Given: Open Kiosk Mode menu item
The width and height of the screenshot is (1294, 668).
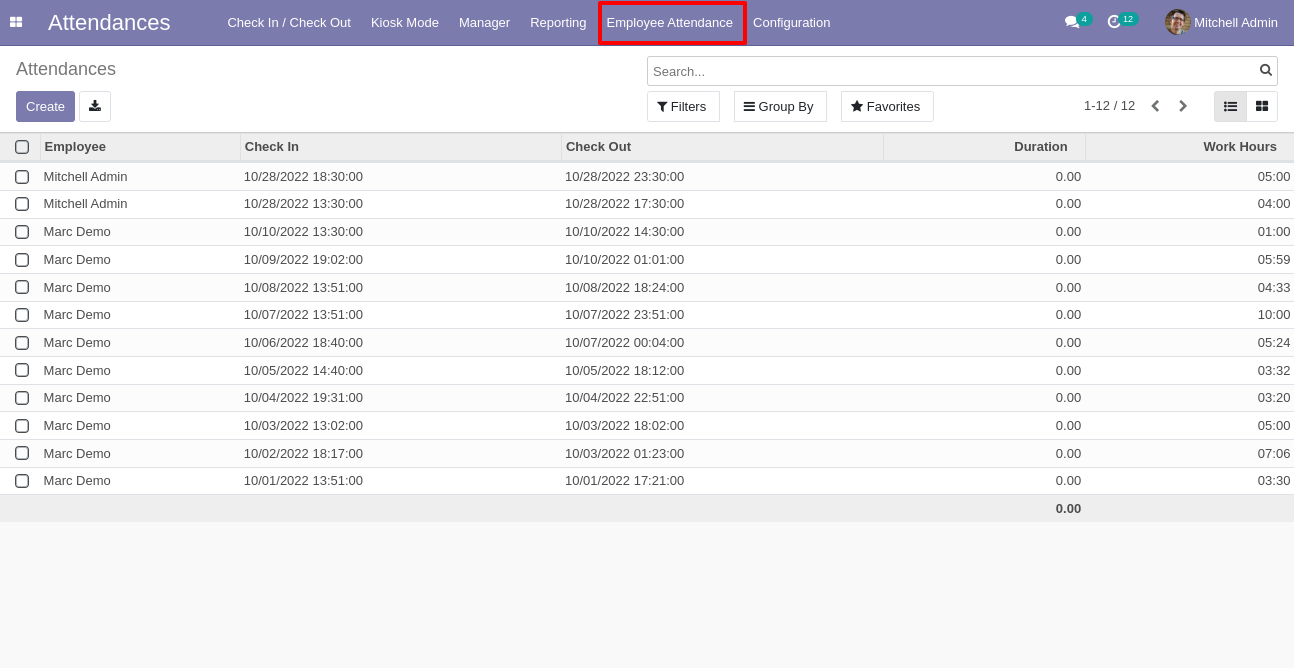Looking at the screenshot, I should pos(405,22).
